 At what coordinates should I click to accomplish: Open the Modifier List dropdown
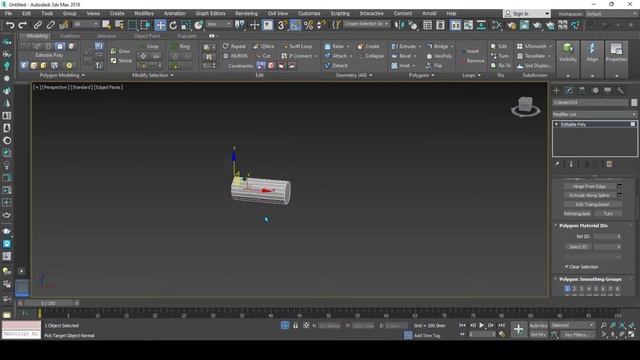click(594, 114)
